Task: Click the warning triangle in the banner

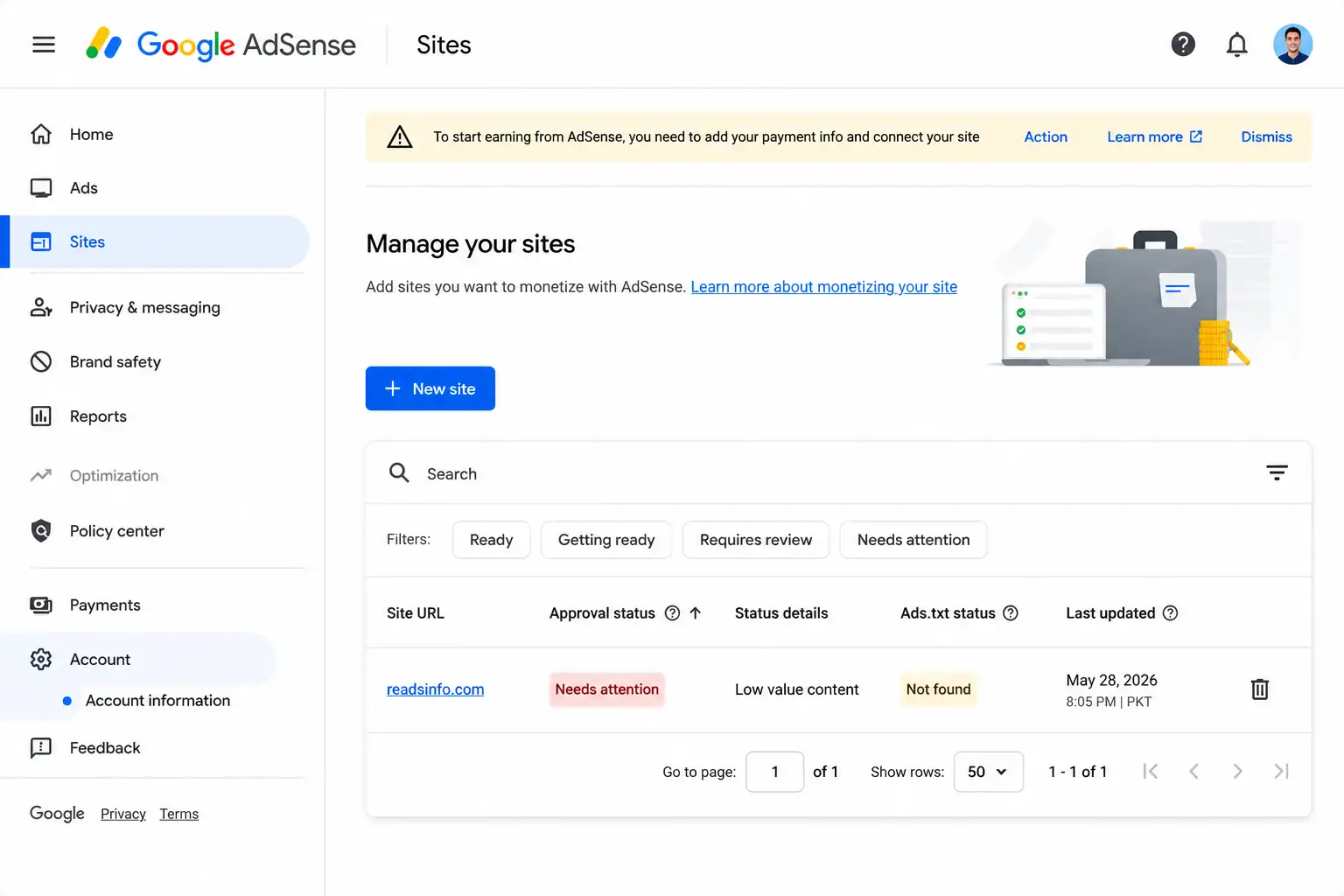Action: click(x=400, y=136)
